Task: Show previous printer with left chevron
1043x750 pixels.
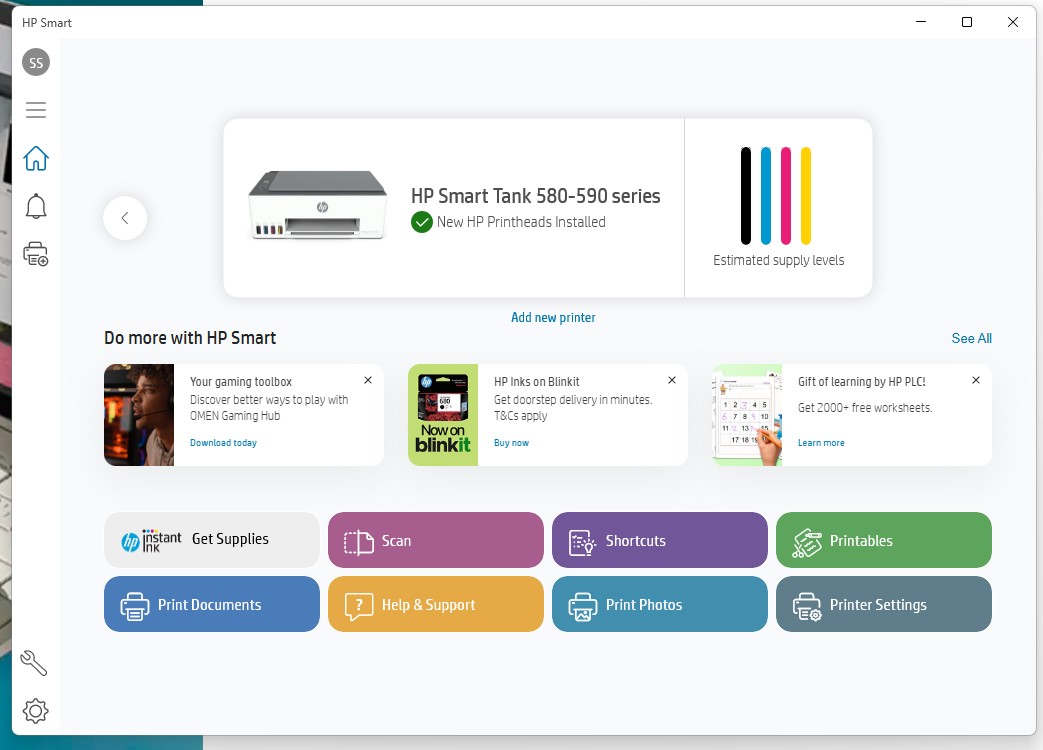Action: 125,218
